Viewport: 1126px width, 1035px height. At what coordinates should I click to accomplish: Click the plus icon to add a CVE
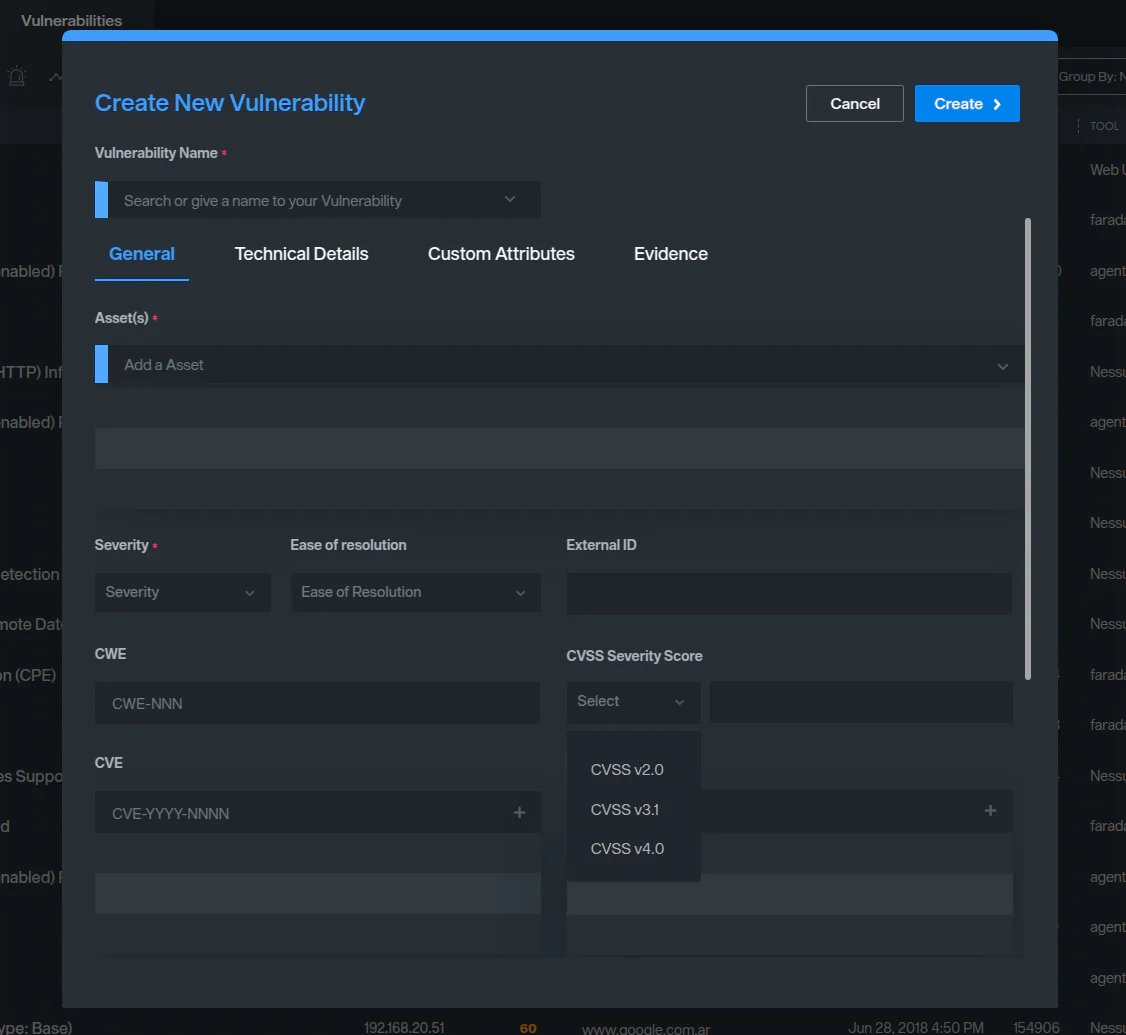pyautogui.click(x=519, y=812)
